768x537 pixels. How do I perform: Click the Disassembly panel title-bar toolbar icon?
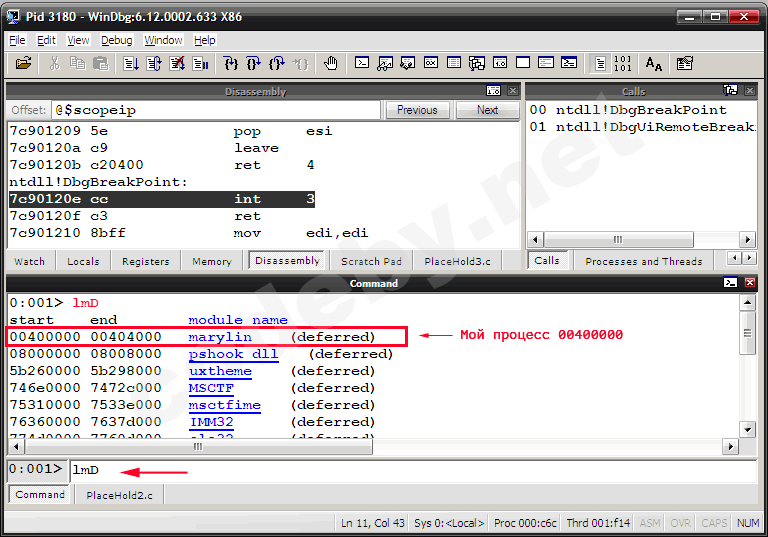pyautogui.click(x=493, y=91)
